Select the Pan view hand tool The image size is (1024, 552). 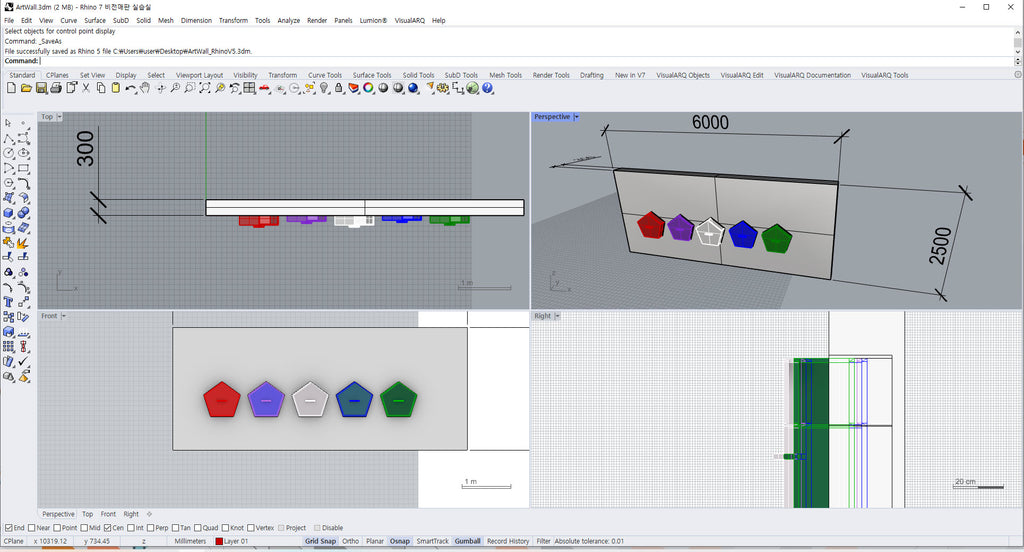pos(145,88)
